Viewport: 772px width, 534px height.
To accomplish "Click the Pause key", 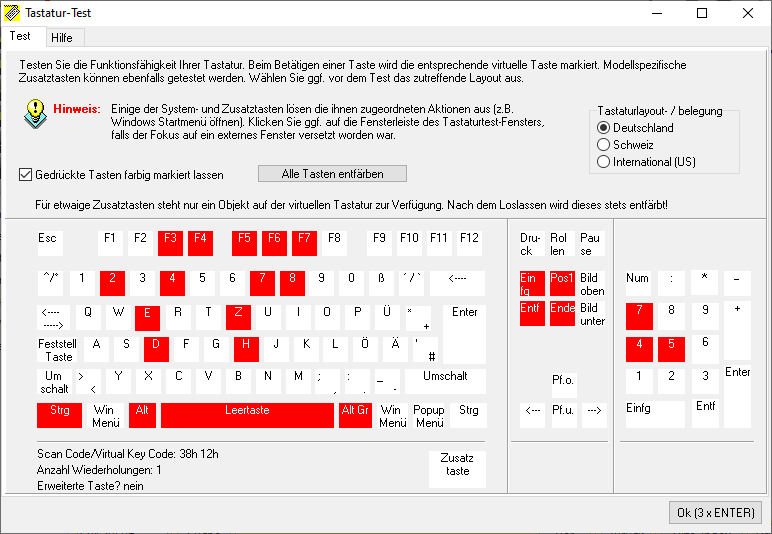I will 592,243.
